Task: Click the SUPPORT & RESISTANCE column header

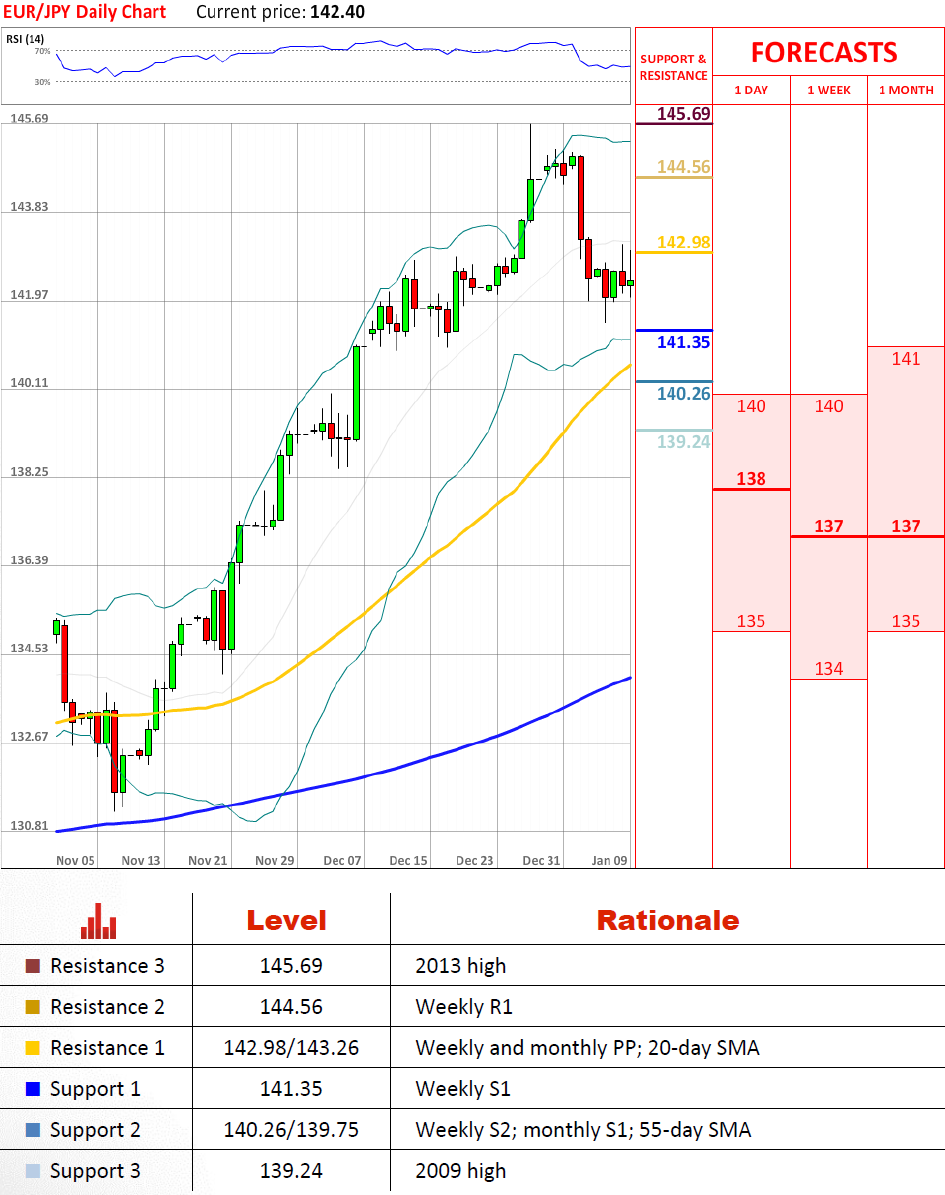Action: pyautogui.click(x=674, y=67)
